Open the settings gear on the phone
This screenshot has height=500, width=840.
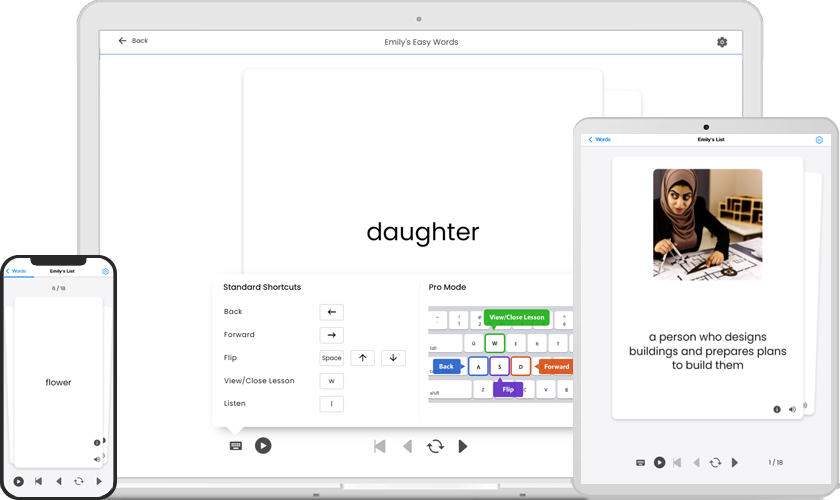(x=106, y=271)
